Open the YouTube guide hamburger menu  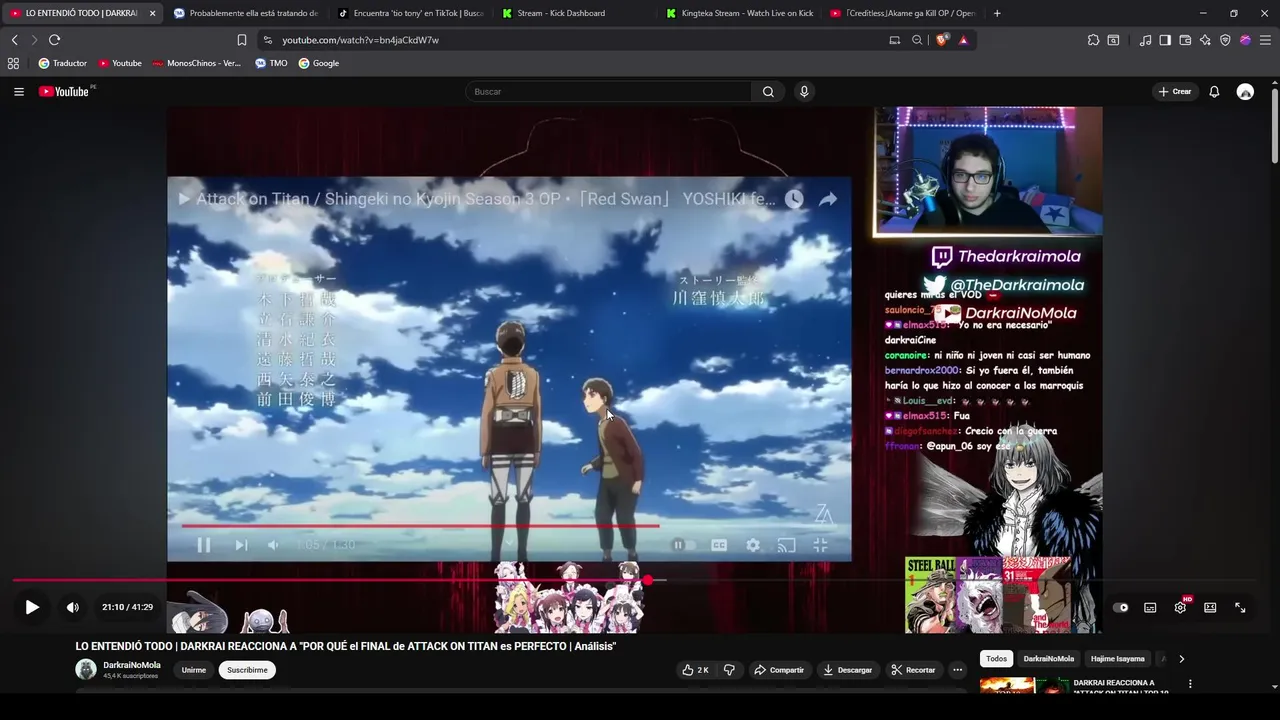18,91
